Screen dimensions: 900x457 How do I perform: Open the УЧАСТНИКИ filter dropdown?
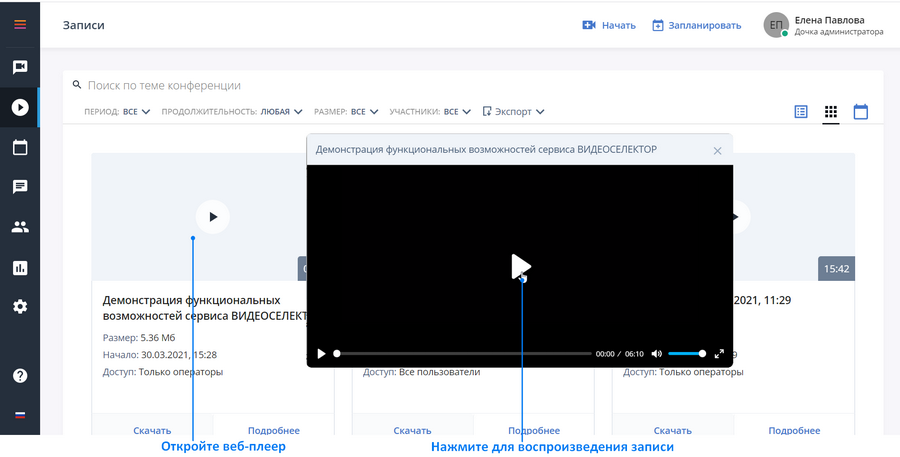click(x=430, y=111)
